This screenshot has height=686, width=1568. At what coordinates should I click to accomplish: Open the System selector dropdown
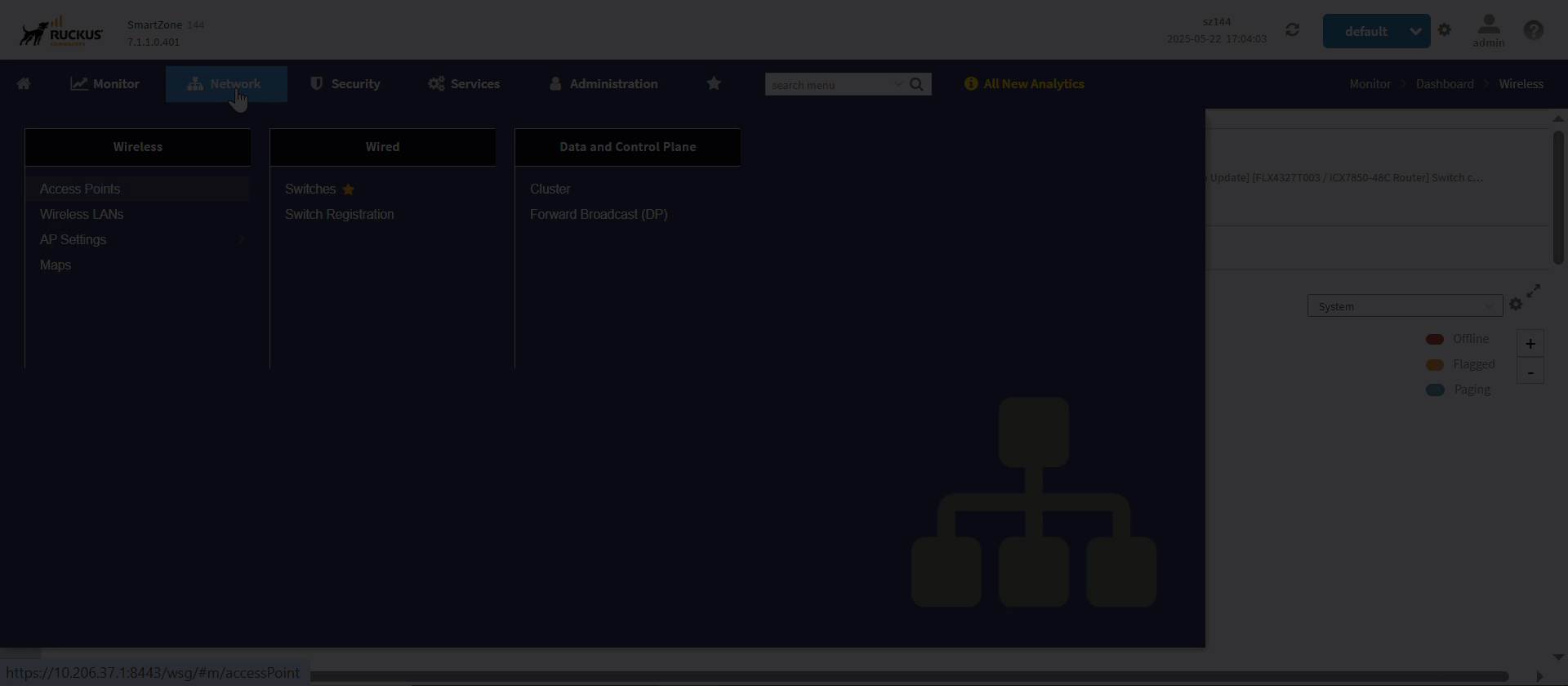point(1405,306)
